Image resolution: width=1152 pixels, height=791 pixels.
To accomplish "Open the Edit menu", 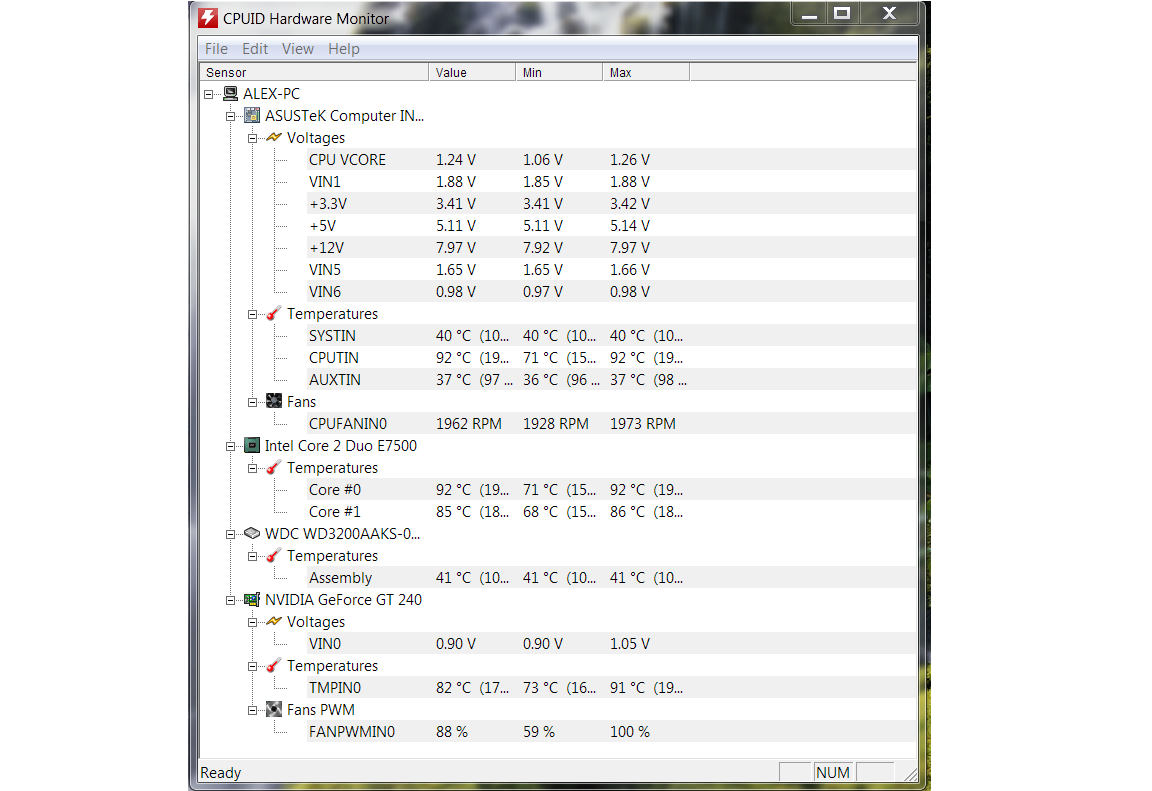I will tap(255, 49).
